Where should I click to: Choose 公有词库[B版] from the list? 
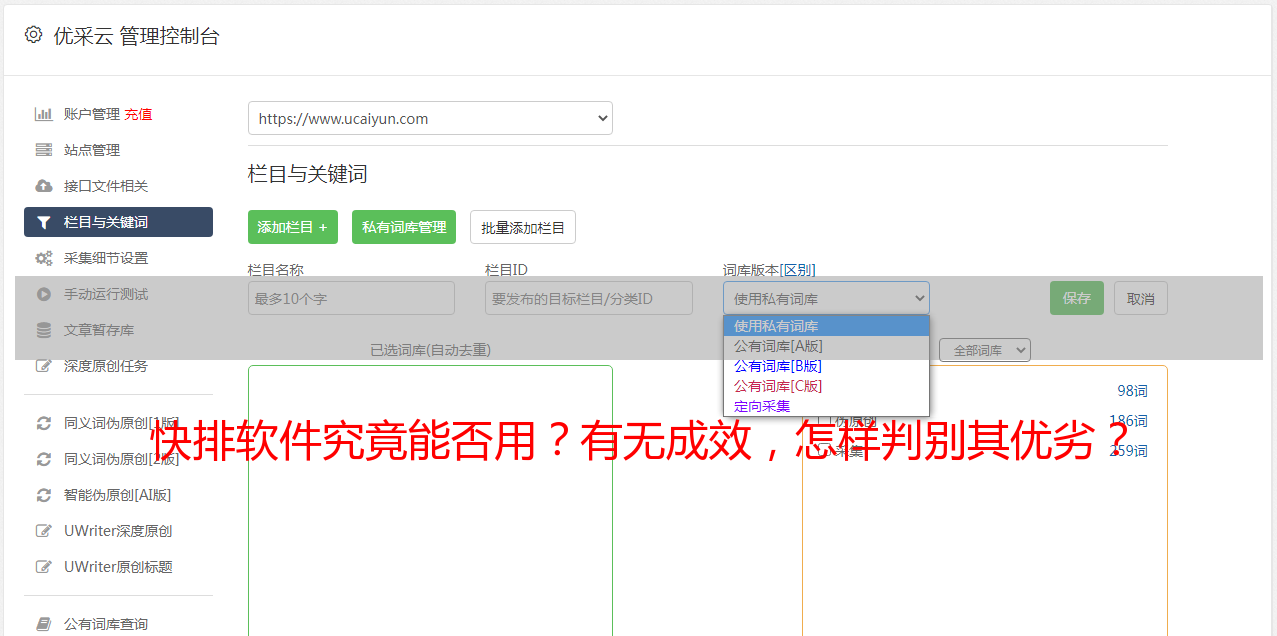(x=826, y=366)
